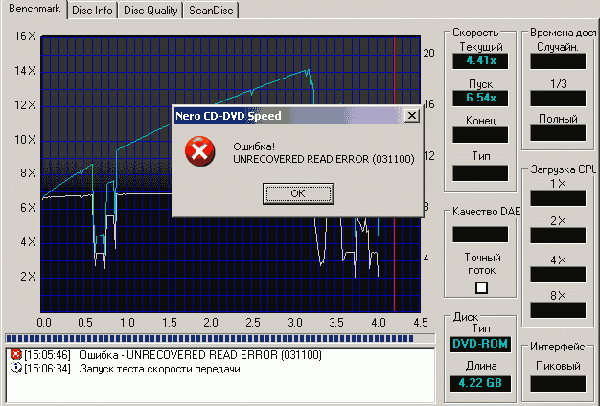
Task: Click the start speed value 6.54x
Action: pyautogui.click(x=480, y=98)
